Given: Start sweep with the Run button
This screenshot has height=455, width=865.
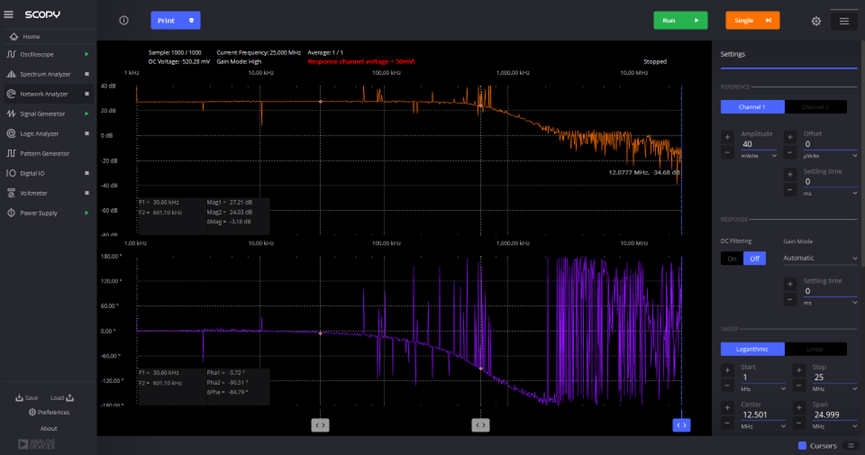Looking at the screenshot, I should [x=680, y=20].
